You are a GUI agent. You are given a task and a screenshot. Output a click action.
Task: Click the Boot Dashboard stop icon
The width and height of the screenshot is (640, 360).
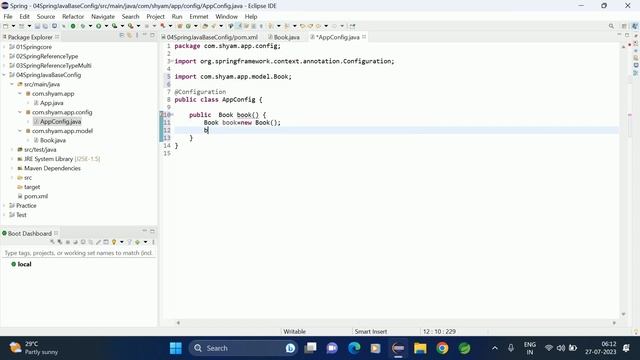(68, 242)
